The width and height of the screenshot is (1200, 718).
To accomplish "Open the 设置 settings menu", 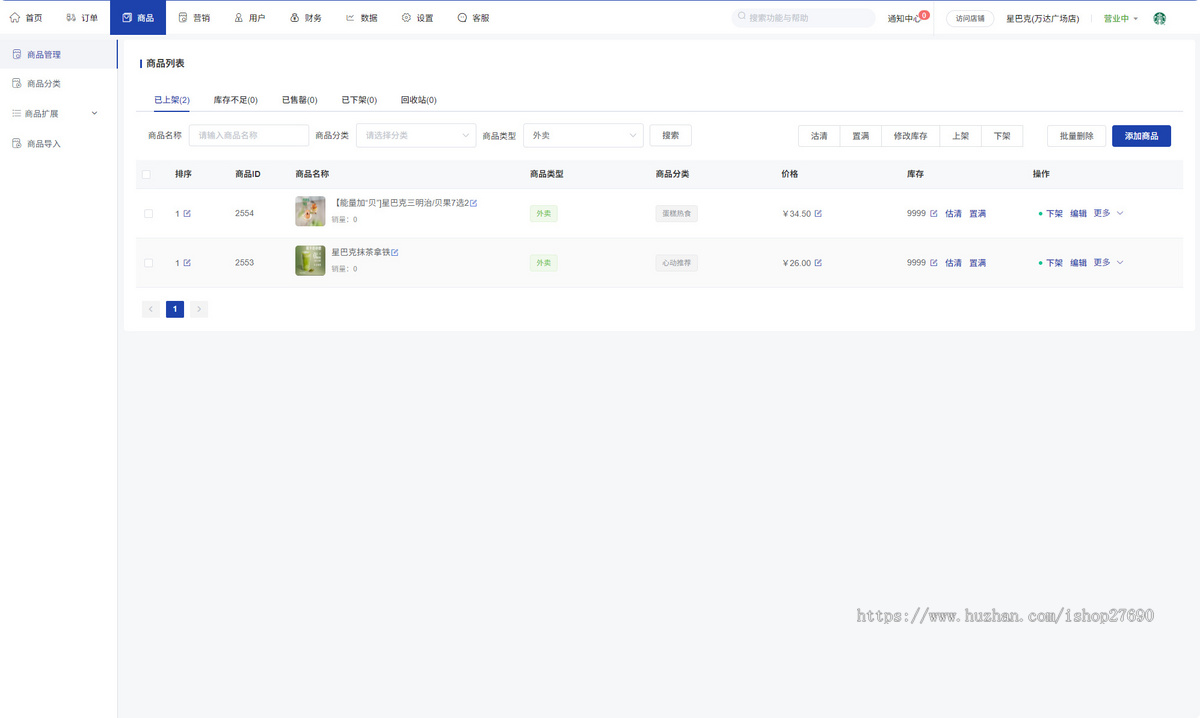I will (x=418, y=18).
